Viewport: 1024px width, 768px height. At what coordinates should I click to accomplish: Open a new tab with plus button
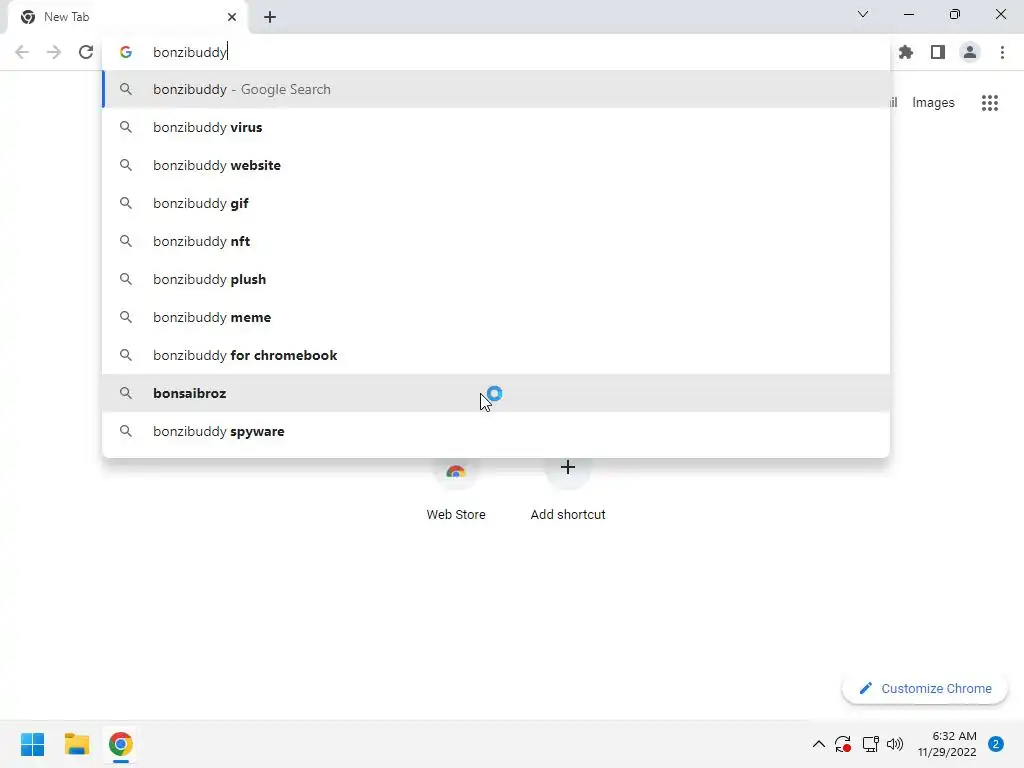coord(270,17)
